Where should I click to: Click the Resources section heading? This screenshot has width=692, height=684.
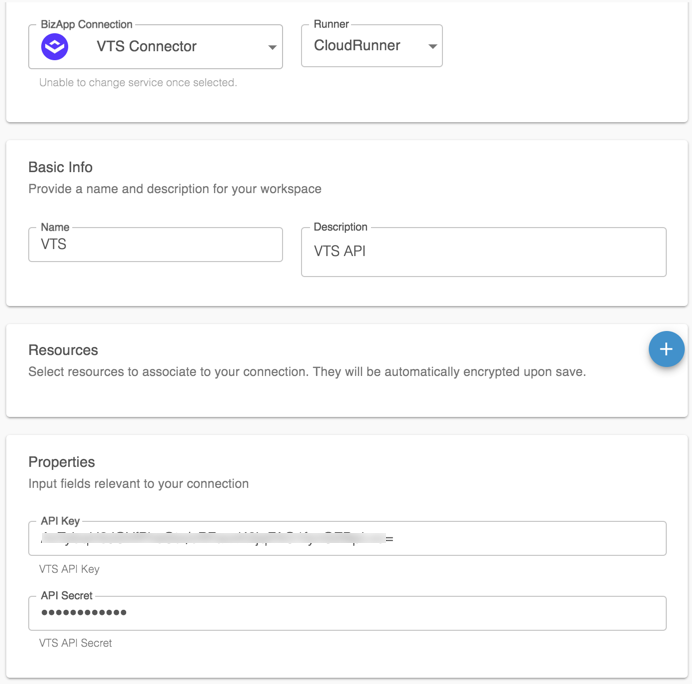click(63, 350)
